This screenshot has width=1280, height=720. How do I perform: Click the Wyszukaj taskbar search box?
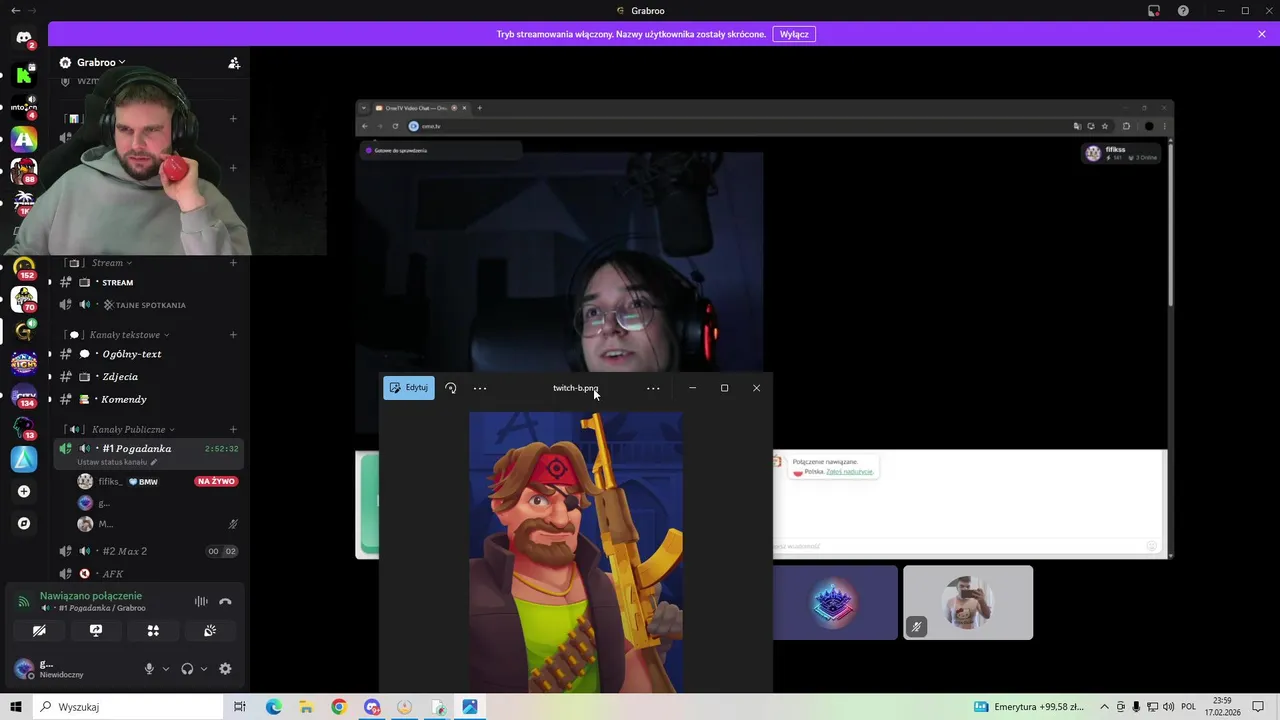[129, 707]
